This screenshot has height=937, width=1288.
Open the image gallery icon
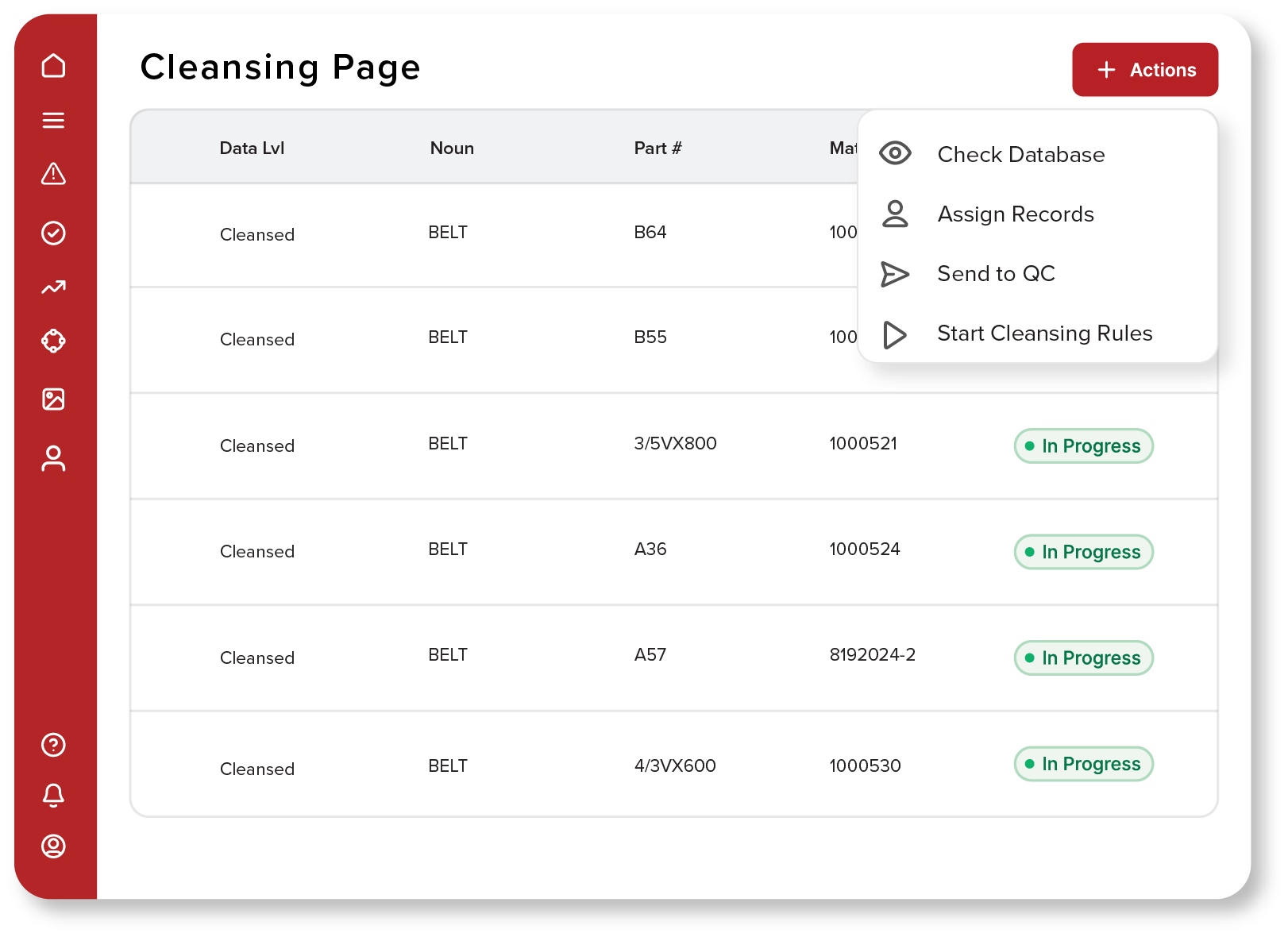tap(53, 399)
